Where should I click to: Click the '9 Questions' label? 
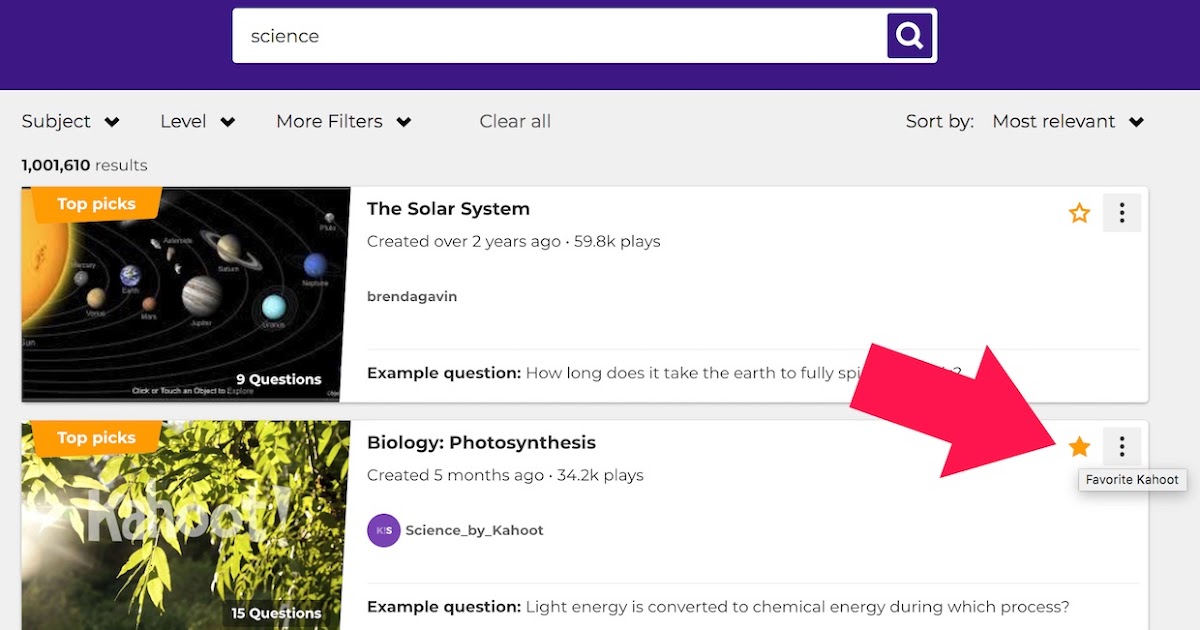[279, 379]
